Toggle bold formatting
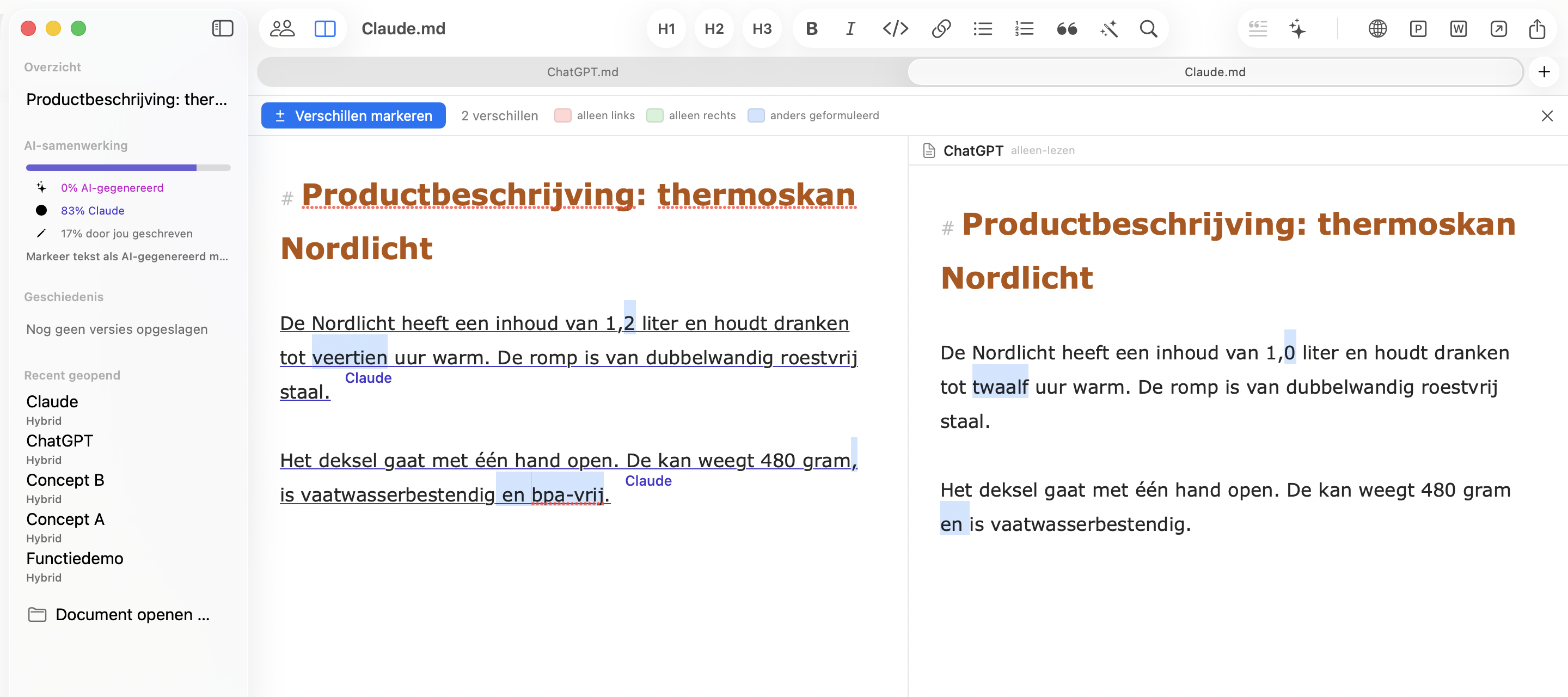The width and height of the screenshot is (1568, 697). pos(811,29)
